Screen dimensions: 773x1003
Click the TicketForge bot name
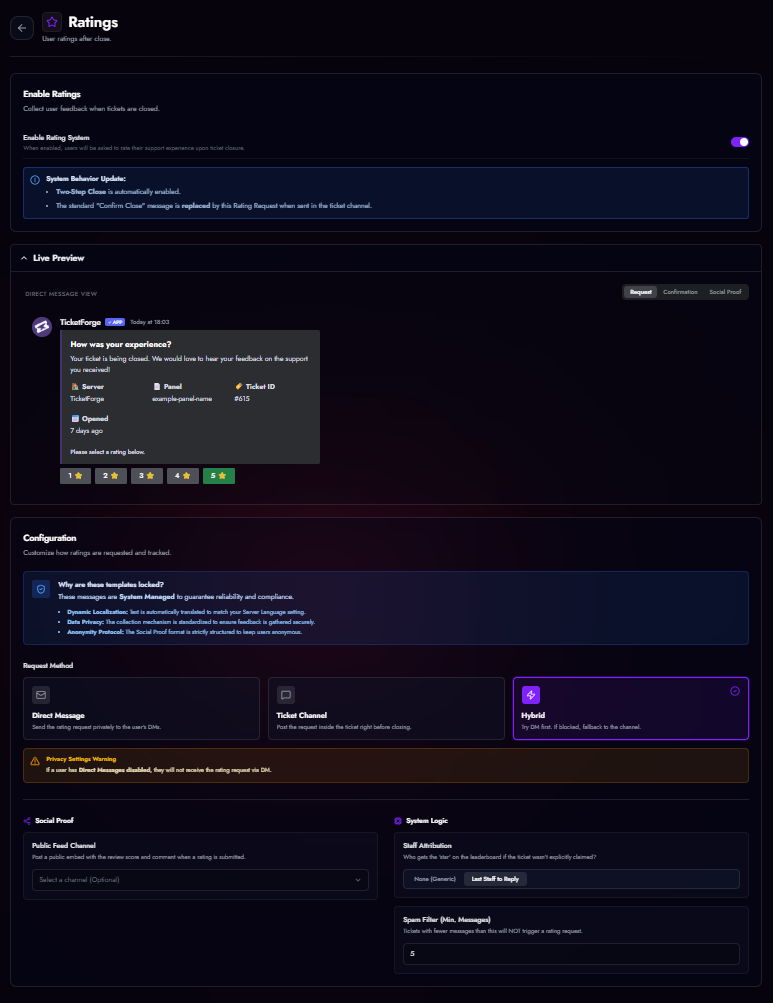pos(81,322)
